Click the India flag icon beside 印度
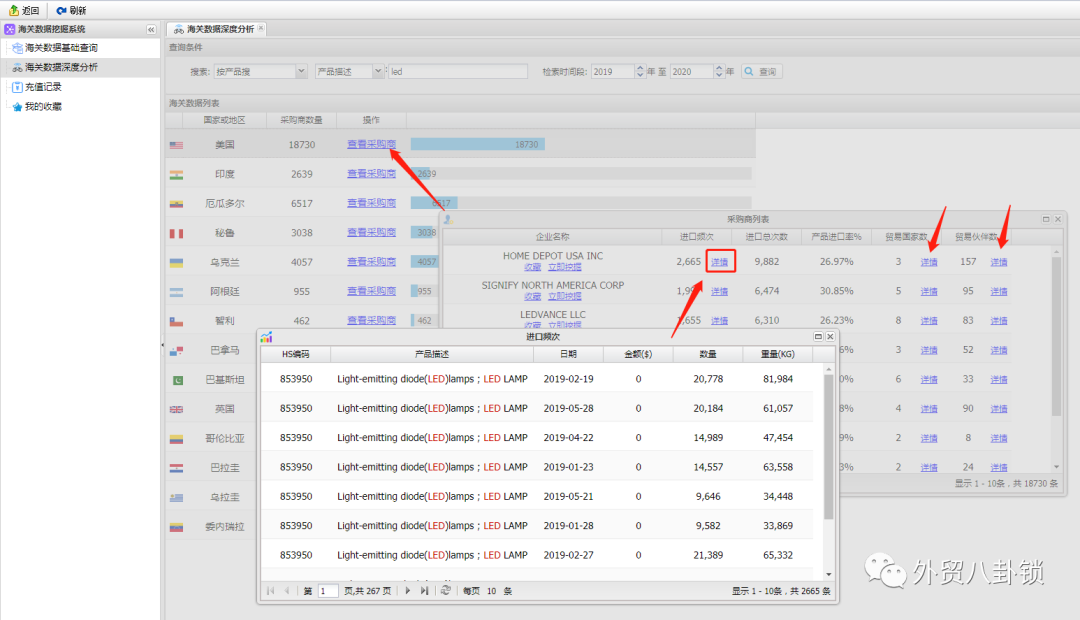 pos(176,175)
